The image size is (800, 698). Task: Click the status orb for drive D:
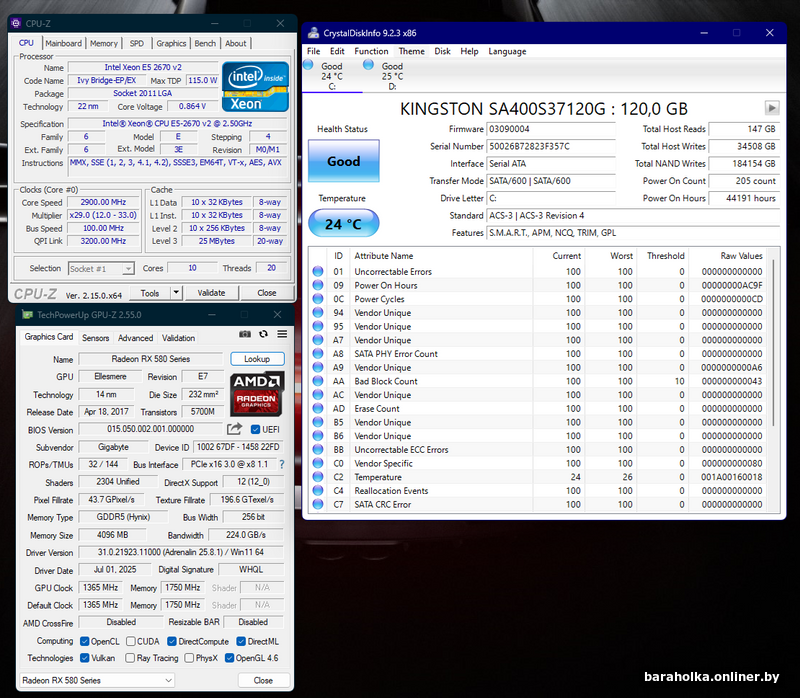point(368,65)
